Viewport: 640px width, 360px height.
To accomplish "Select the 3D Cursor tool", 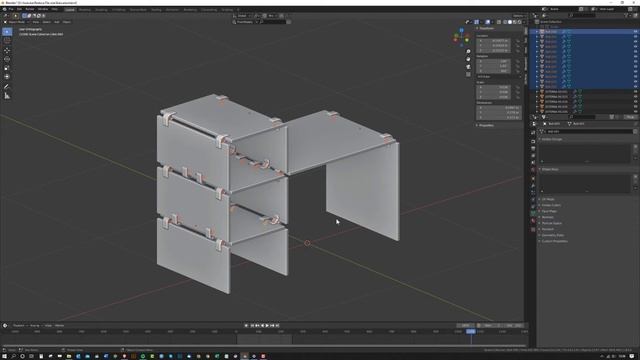I will (x=7, y=41).
